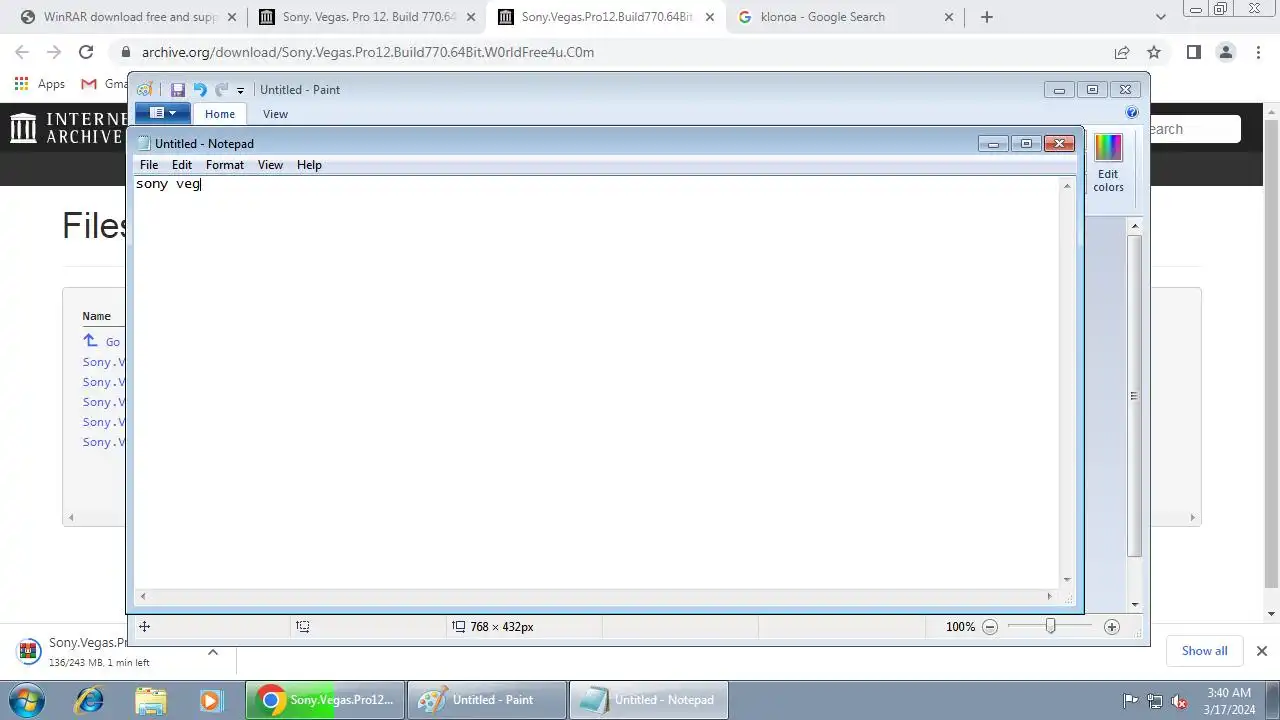The image size is (1280, 720).
Task: Click muted volume tray icon
Action: [1179, 701]
